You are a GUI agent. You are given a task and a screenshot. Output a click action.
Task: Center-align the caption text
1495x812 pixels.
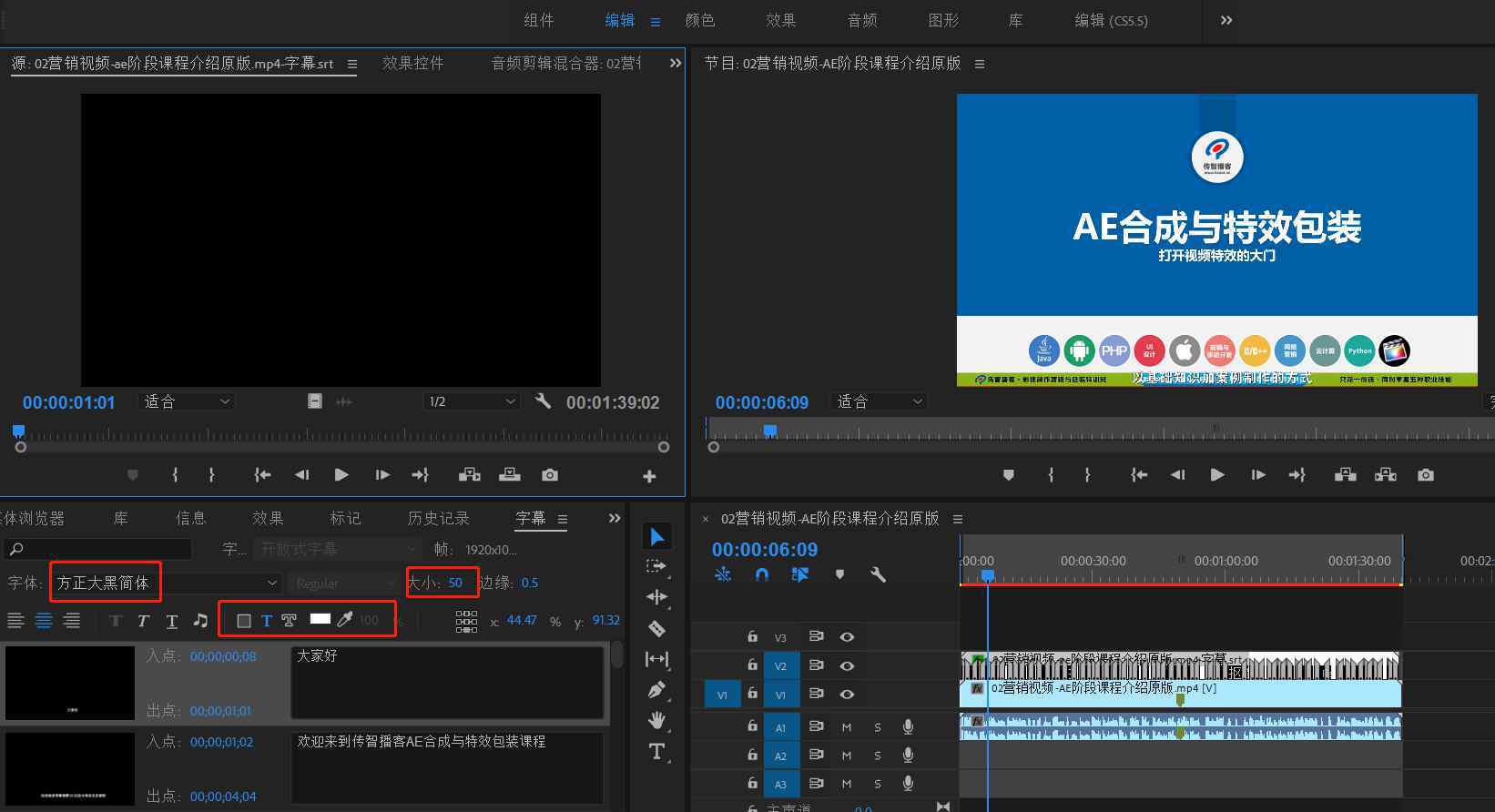click(44, 621)
